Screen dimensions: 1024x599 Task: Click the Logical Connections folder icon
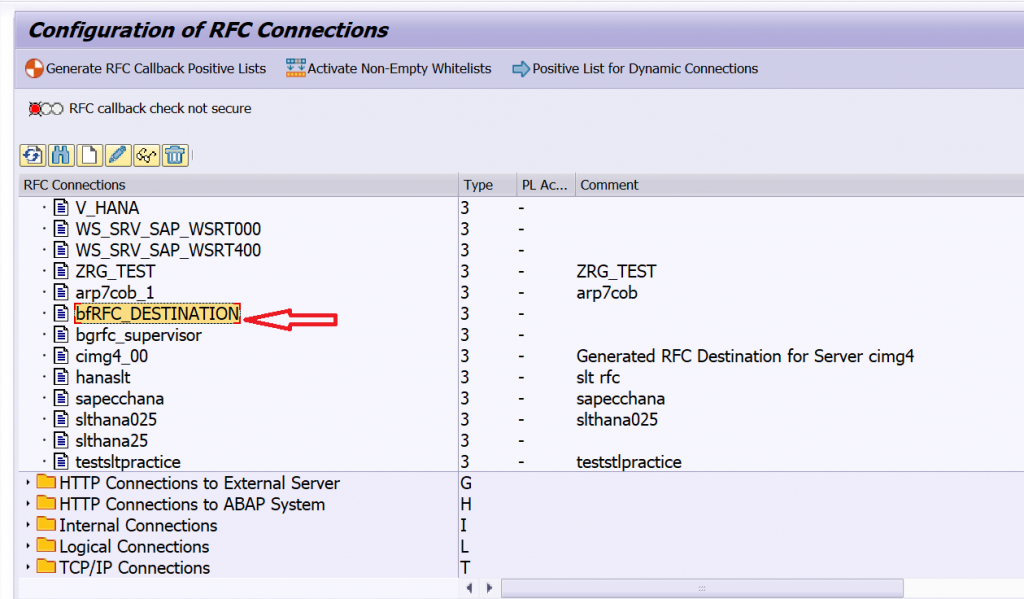pos(46,545)
